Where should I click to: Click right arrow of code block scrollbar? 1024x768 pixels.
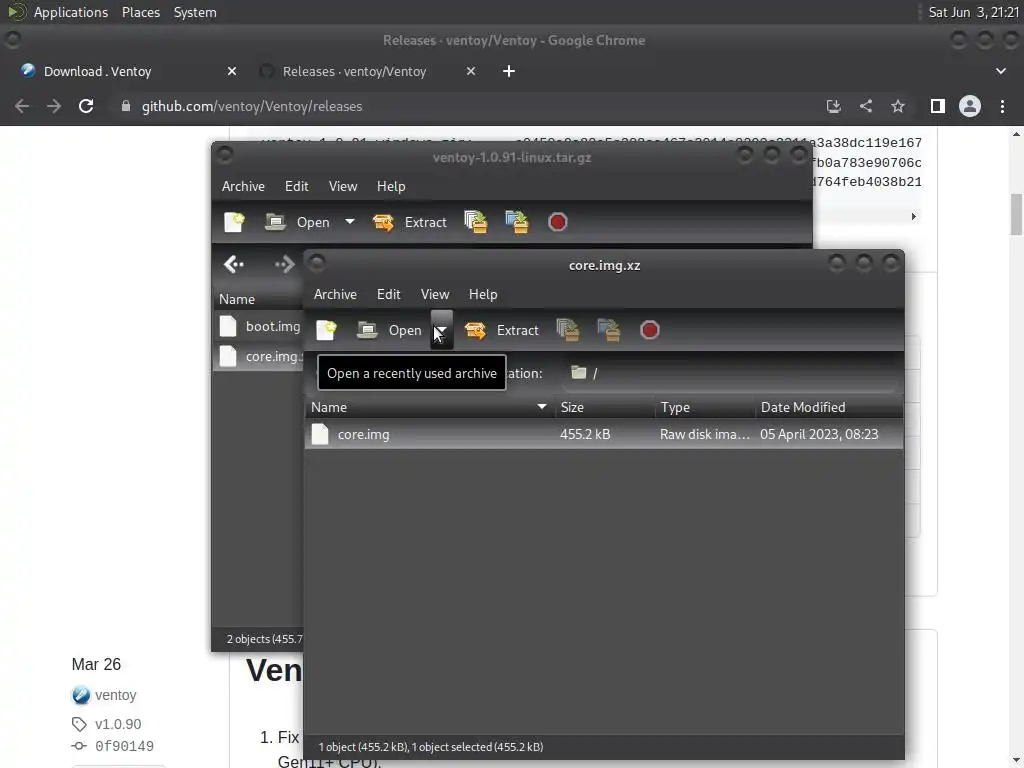[x=914, y=216]
